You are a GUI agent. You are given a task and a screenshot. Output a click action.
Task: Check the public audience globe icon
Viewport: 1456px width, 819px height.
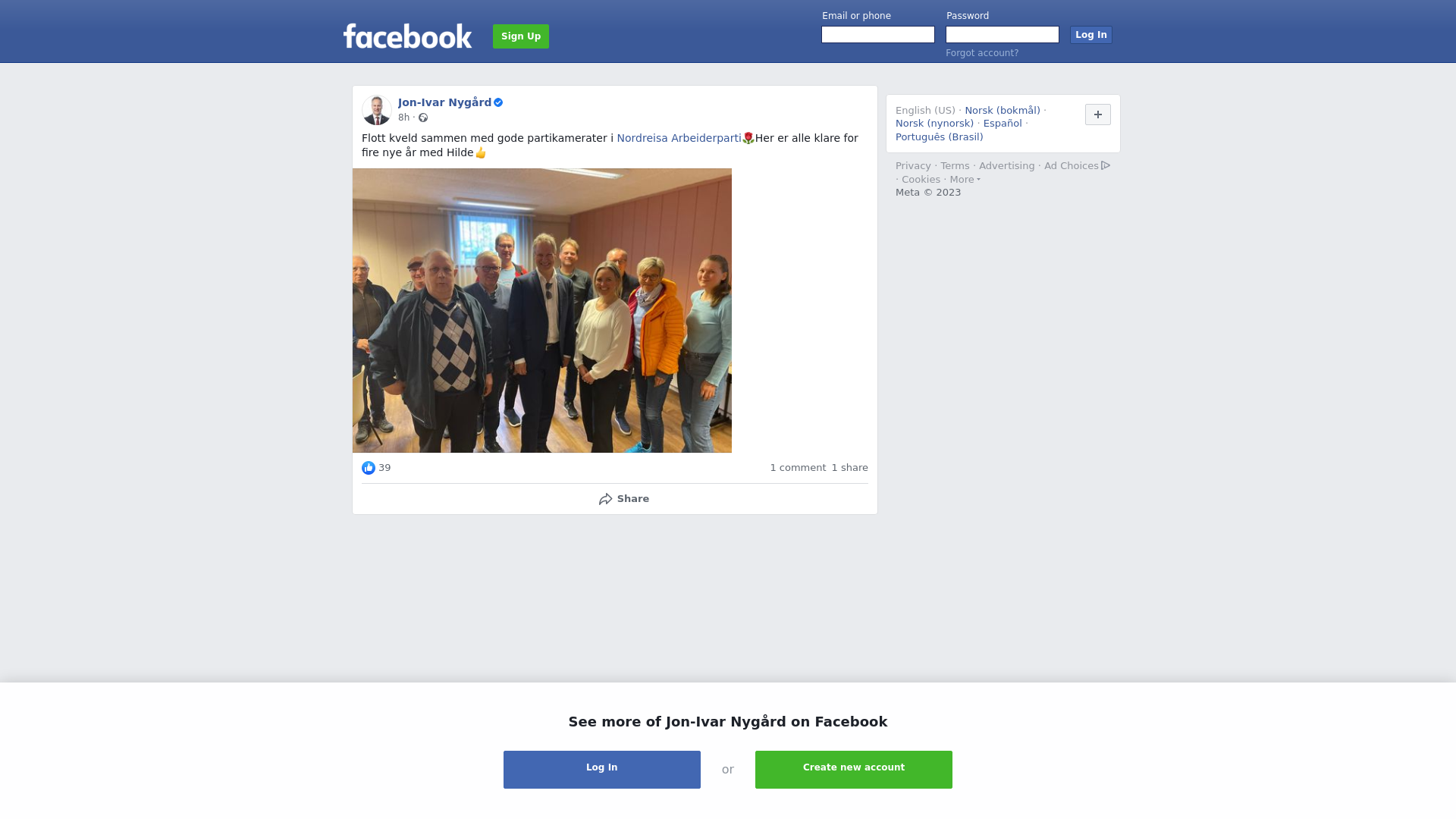423,118
